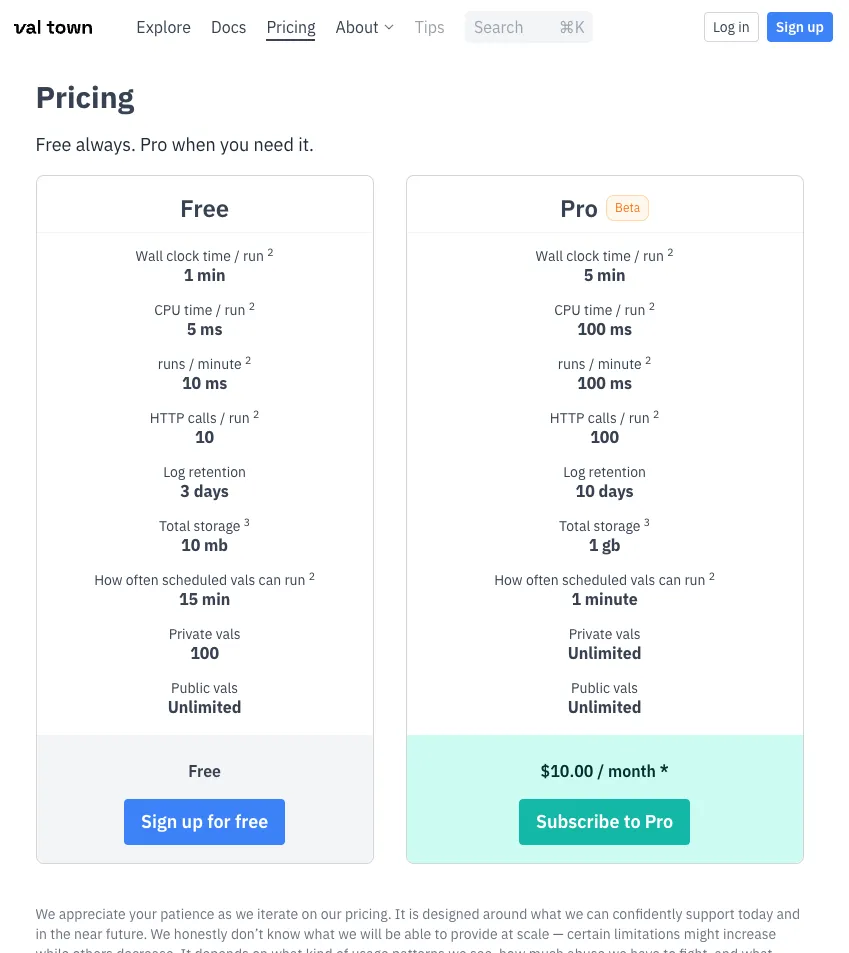Click the Sign up button in header
Image resolution: width=849 pixels, height=953 pixels.
[799, 27]
